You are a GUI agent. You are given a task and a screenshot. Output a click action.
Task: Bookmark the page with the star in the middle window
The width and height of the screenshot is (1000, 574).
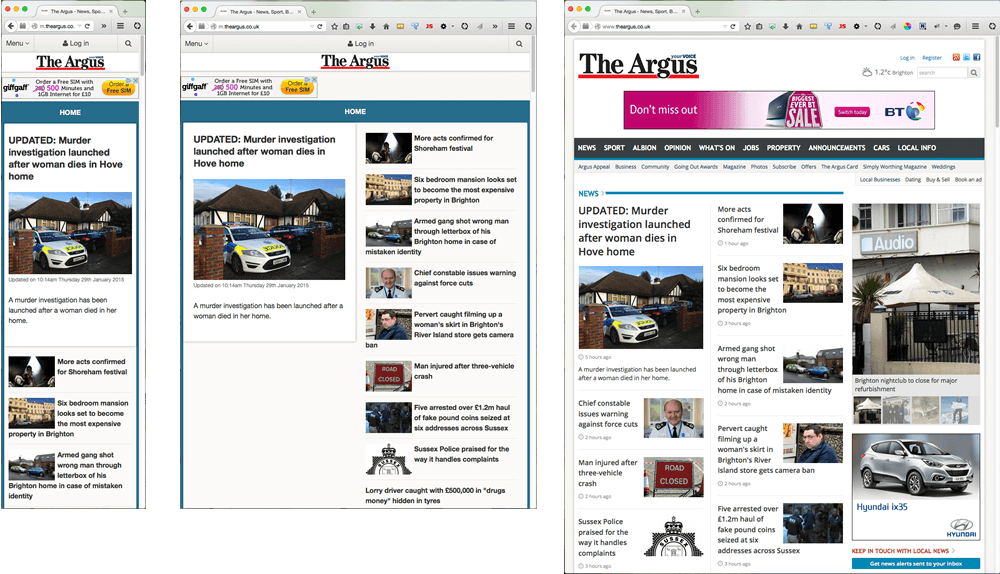[334, 26]
